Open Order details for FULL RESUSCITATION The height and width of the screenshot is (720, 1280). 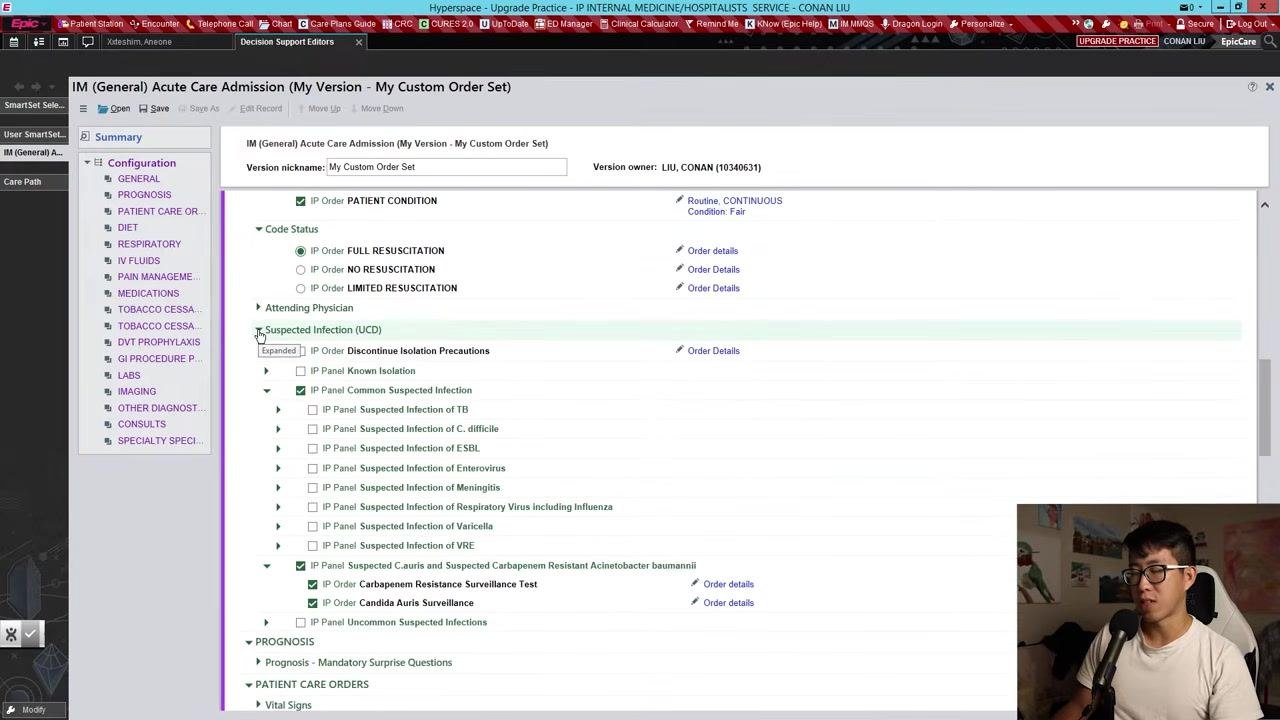click(712, 251)
